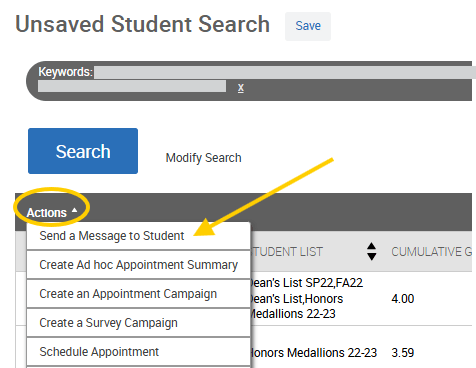This screenshot has height=368, width=476.
Task: Select Create Ad hoc Appointment Summary
Action: 138,265
